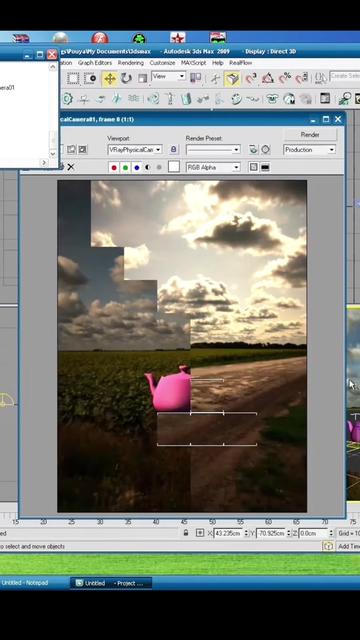Click the Edit Named Selection Sets icon

[321, 78]
